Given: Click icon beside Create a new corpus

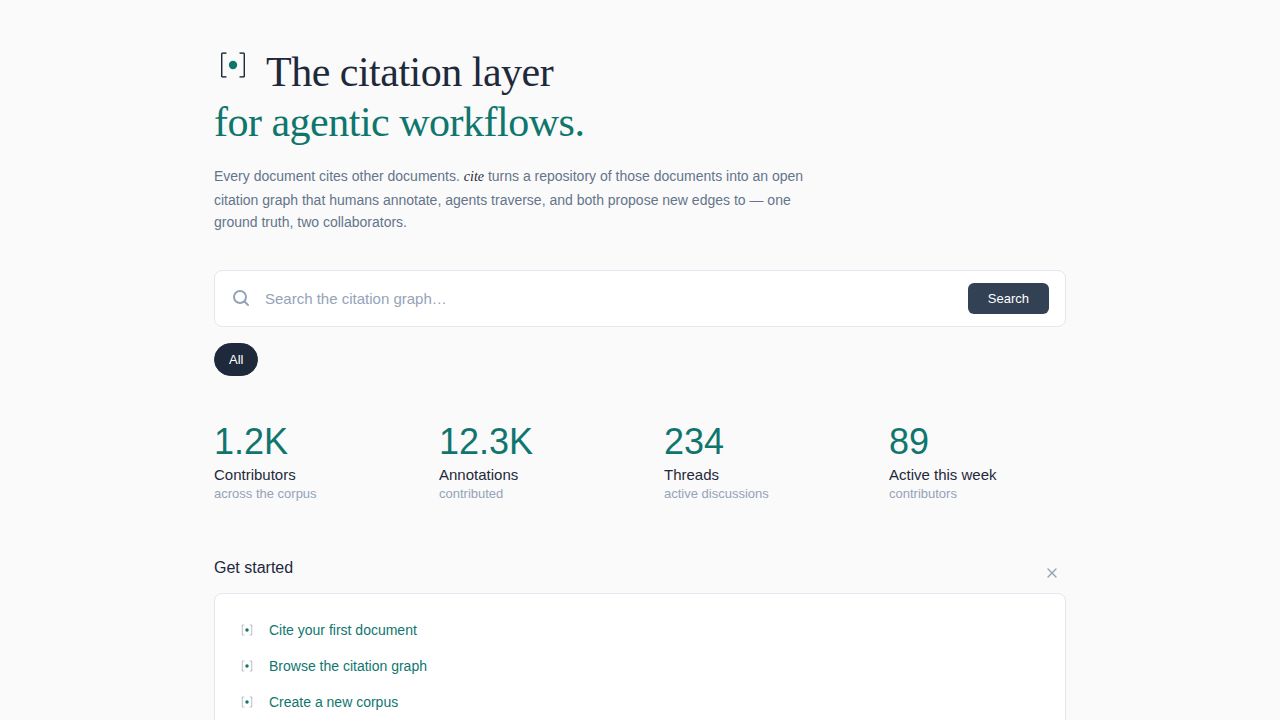Looking at the screenshot, I should click(x=247, y=702).
